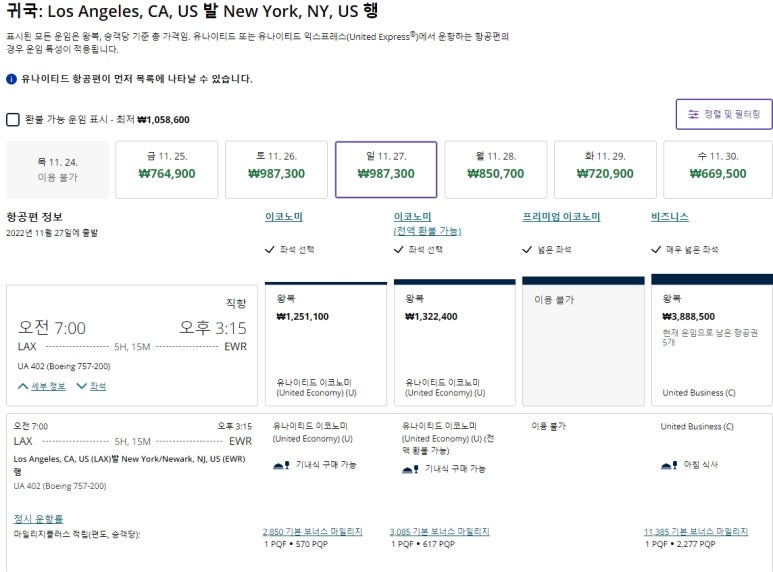Click the meal icon under United Economy (U)
Viewport: 773px width, 572px height.
point(281,465)
